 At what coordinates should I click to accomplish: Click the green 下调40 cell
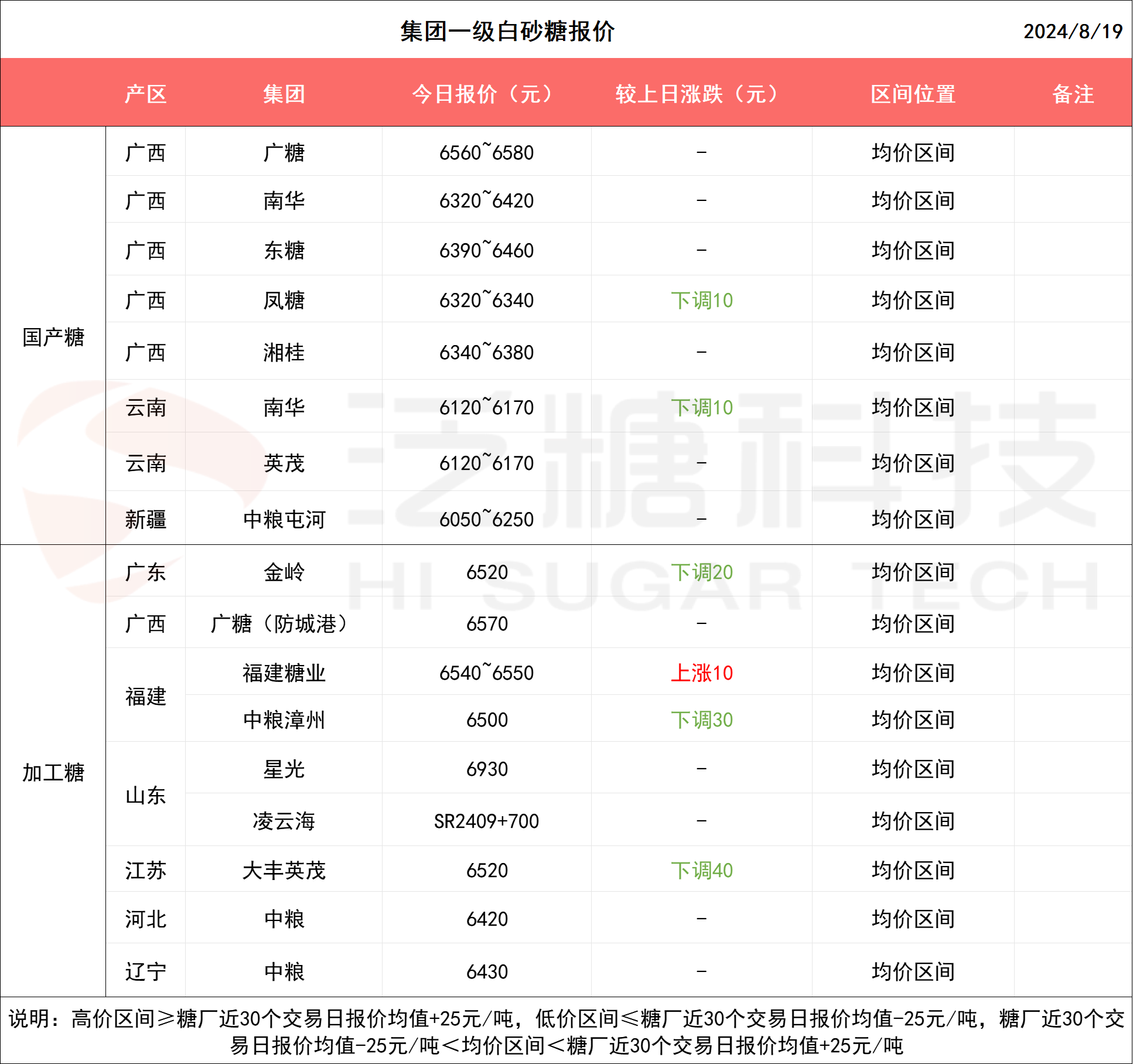[701, 870]
